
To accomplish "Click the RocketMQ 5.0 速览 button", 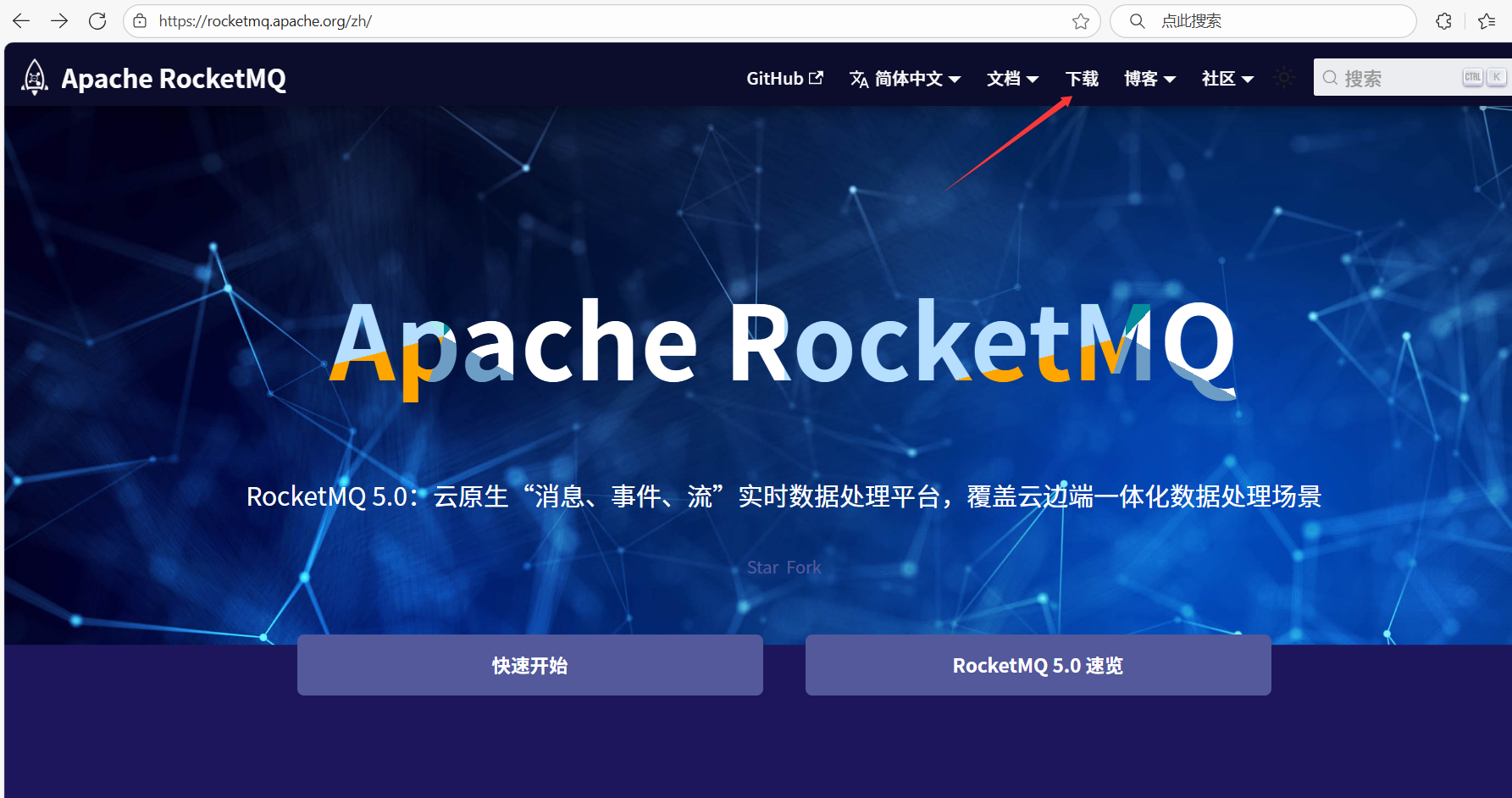I will tap(1038, 666).
